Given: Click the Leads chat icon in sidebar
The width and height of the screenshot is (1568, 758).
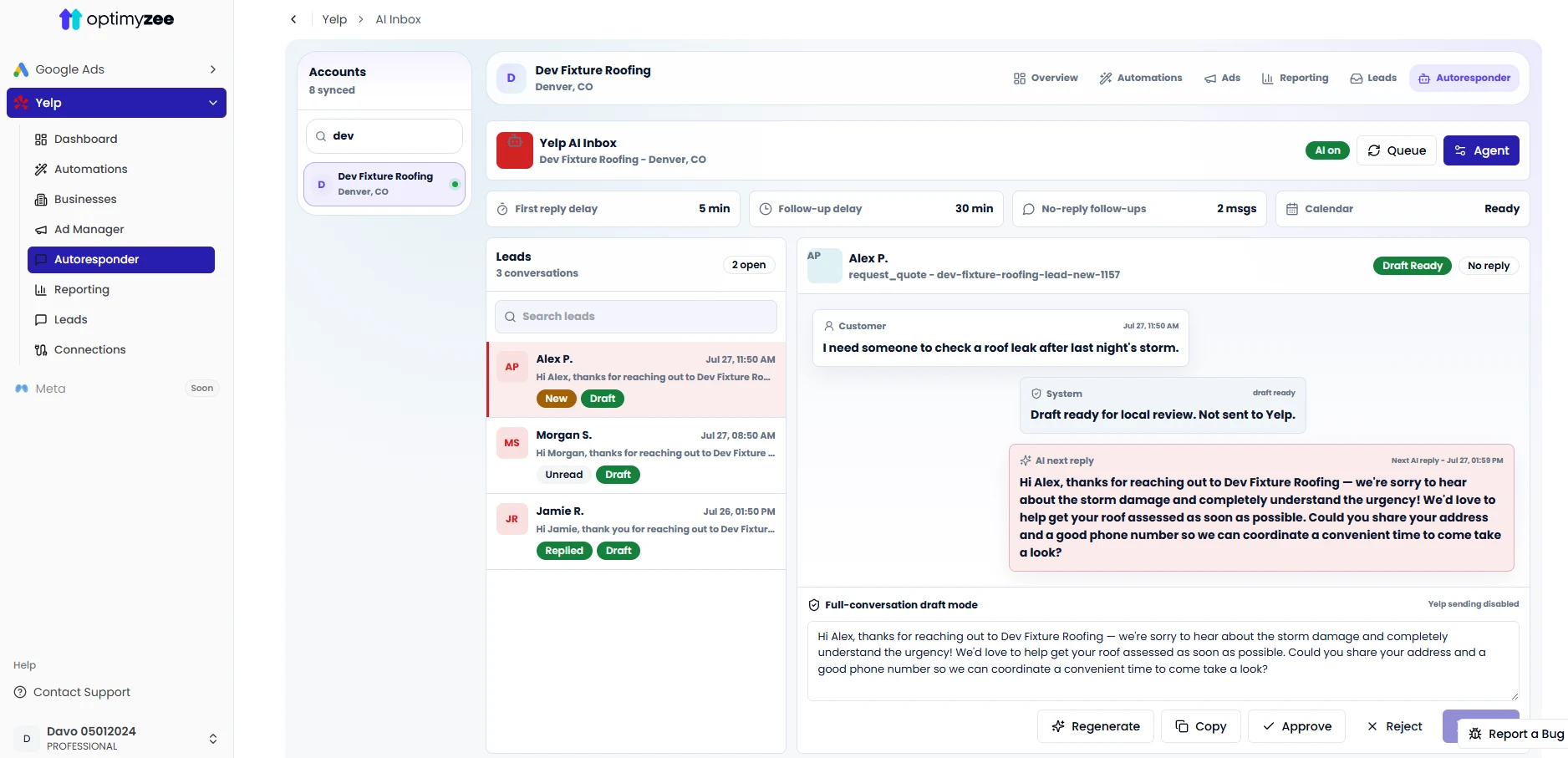Looking at the screenshot, I should click(x=41, y=320).
